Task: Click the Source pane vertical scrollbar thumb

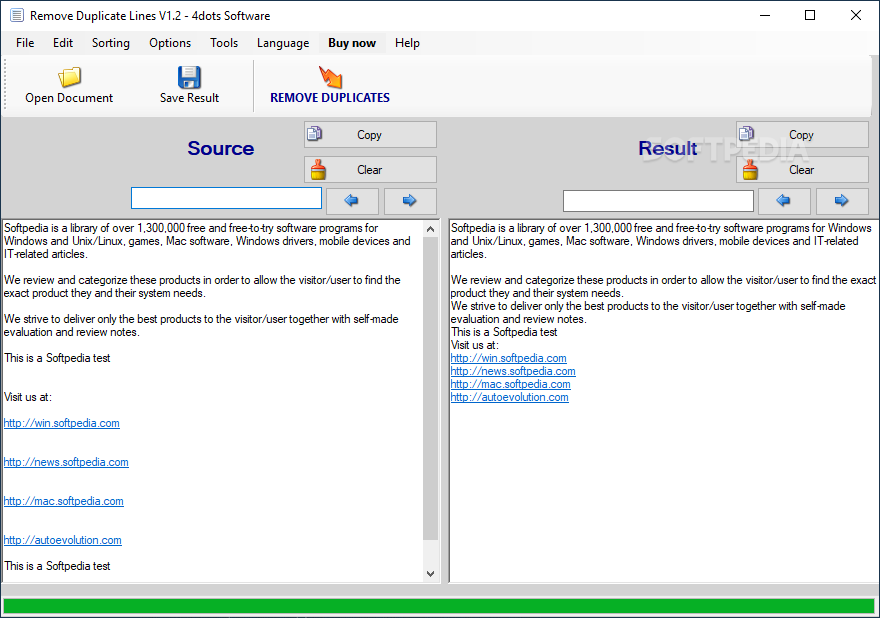Action: click(x=430, y=388)
